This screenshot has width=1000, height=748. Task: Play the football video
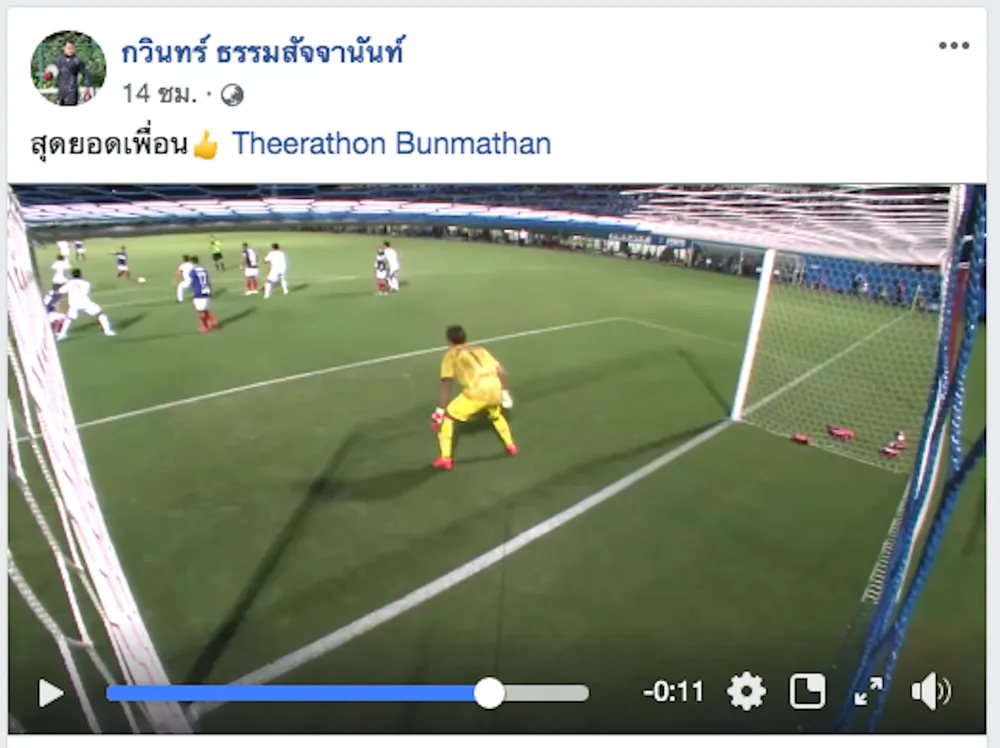tap(51, 693)
